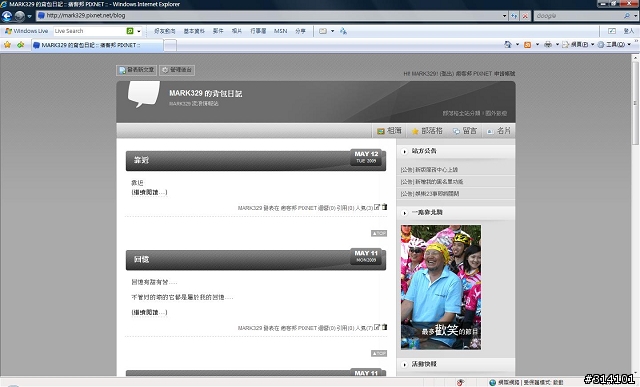Click the orange RSS feeds icon

click(527, 44)
